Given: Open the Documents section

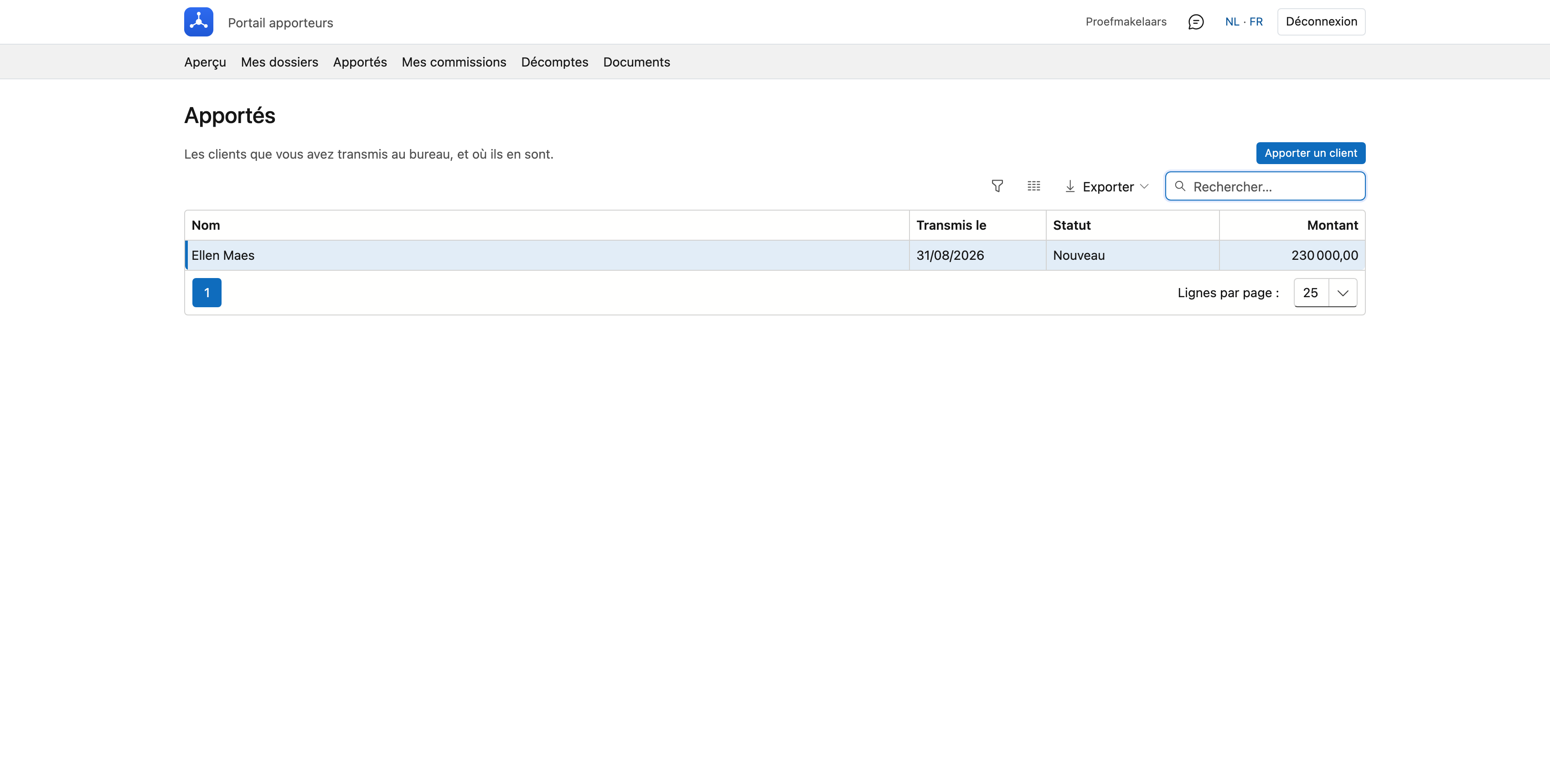Looking at the screenshot, I should point(636,62).
